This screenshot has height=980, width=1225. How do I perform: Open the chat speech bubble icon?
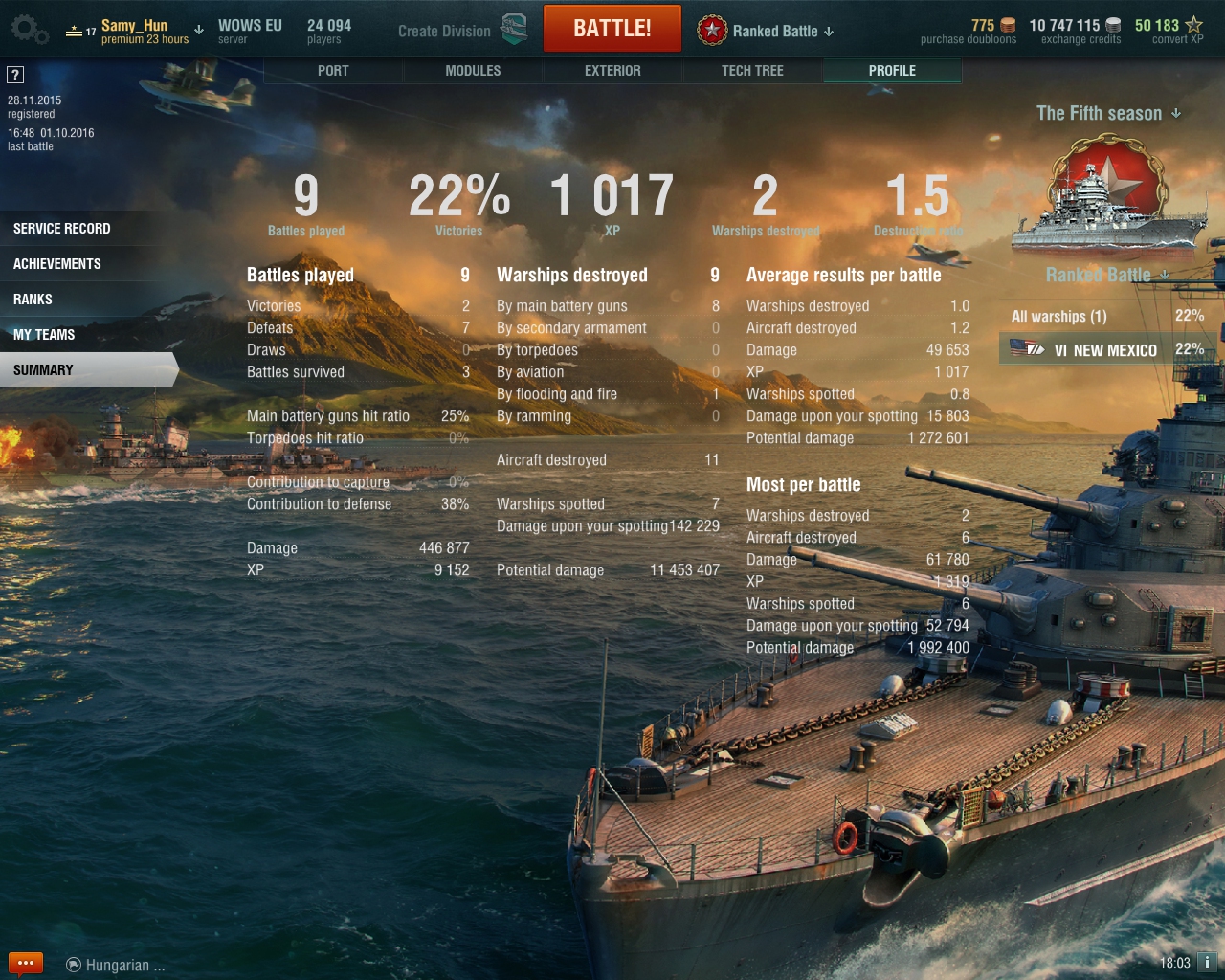click(x=25, y=963)
